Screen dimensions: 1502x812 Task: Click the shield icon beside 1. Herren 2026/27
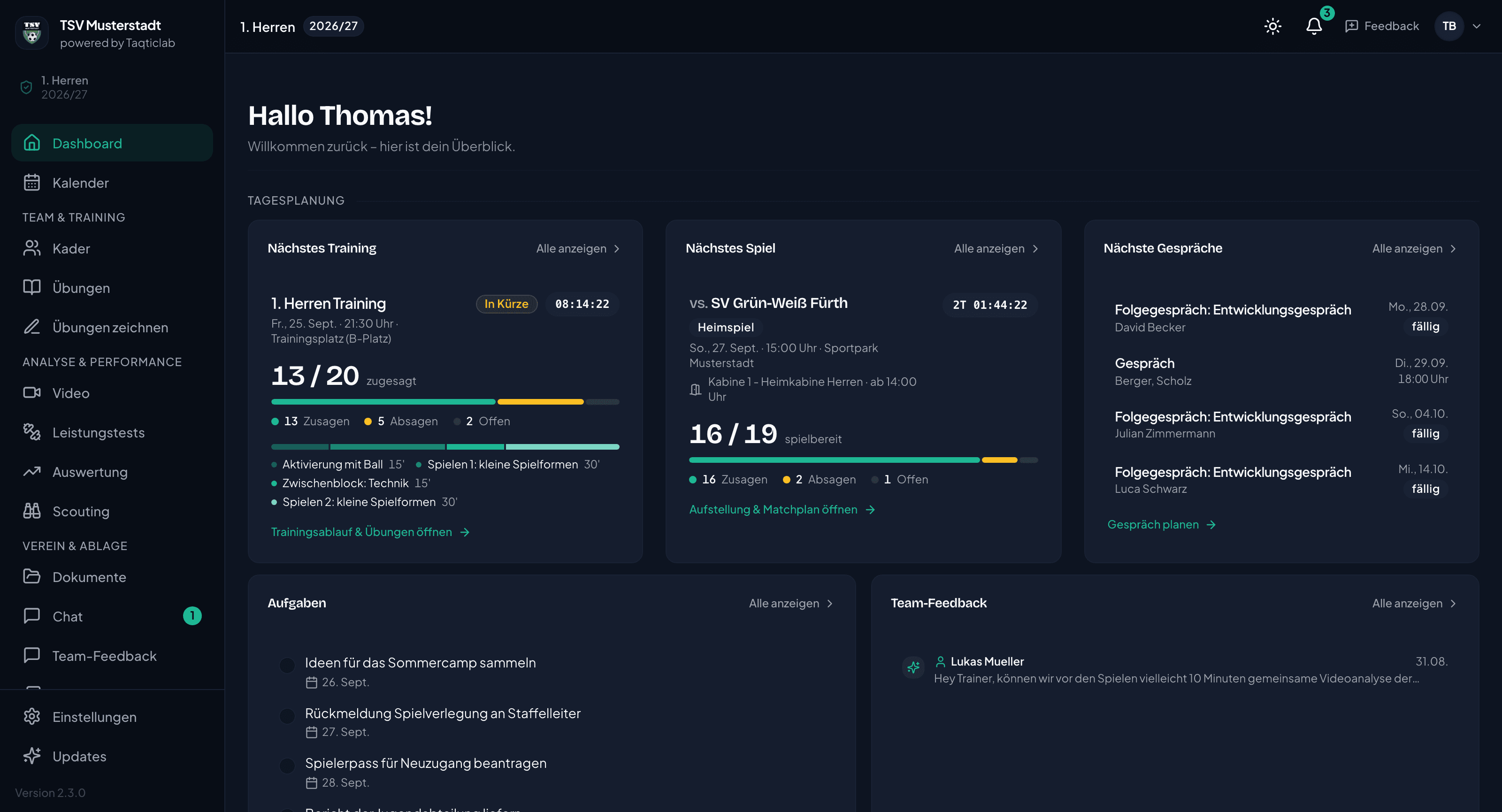(26, 87)
